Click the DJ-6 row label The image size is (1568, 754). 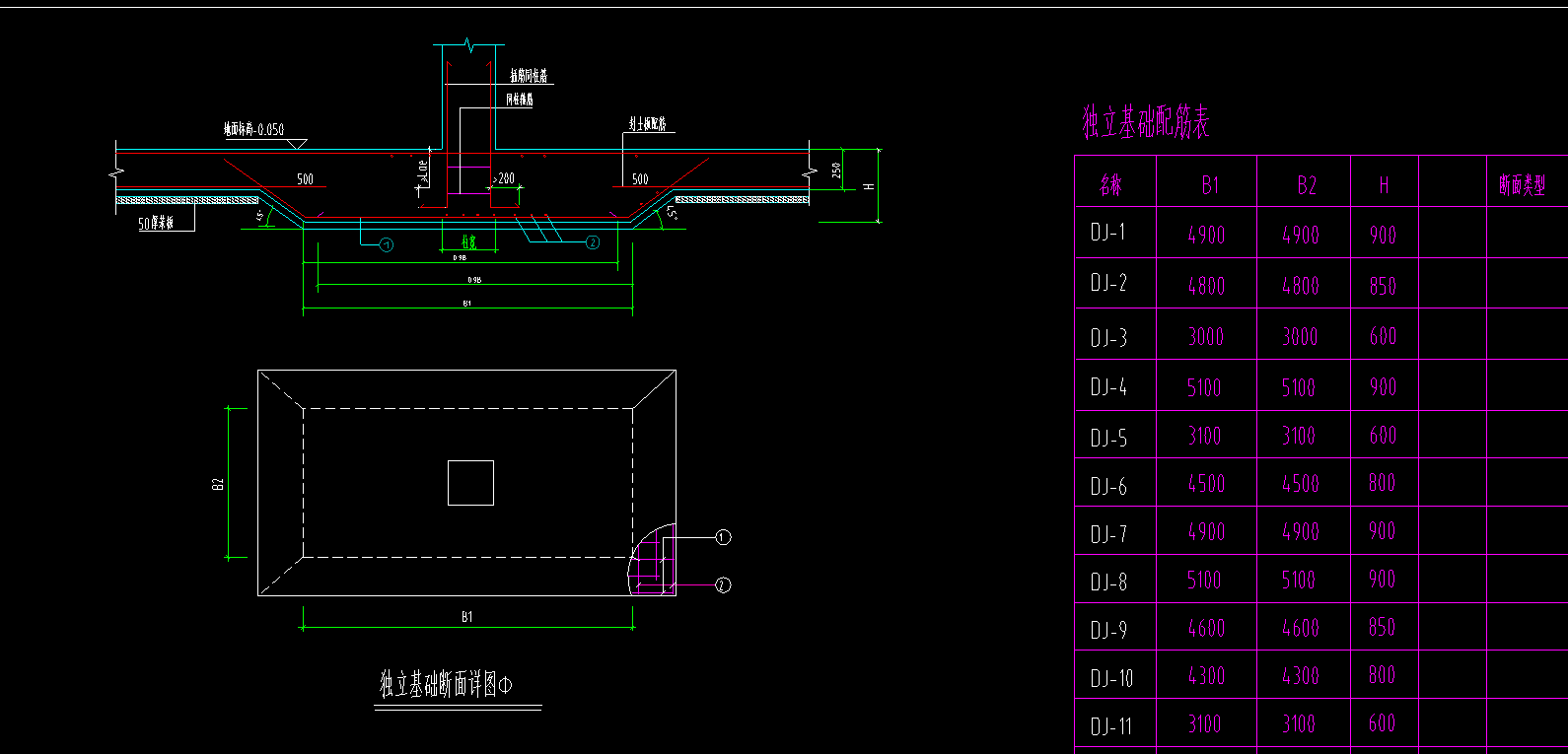[1108, 486]
